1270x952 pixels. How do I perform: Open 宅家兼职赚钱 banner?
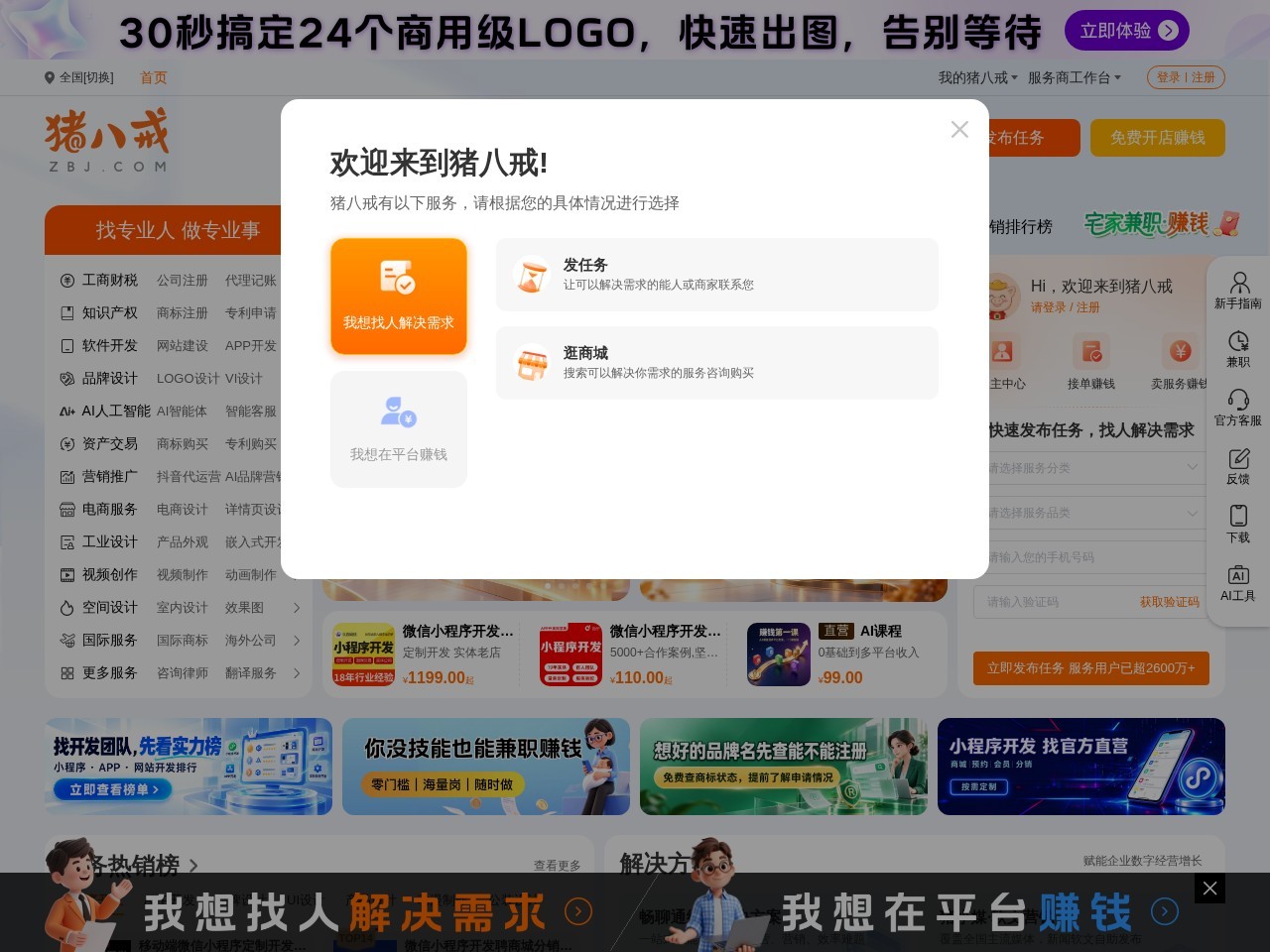pyautogui.click(x=1161, y=224)
